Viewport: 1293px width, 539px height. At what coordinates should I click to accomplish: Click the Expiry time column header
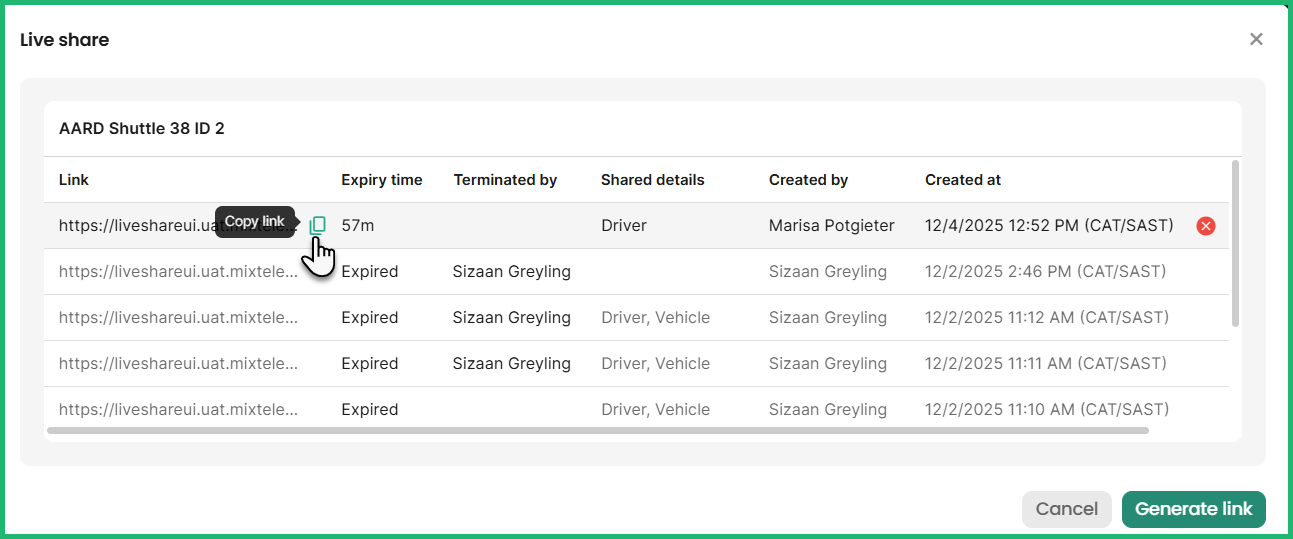point(381,180)
